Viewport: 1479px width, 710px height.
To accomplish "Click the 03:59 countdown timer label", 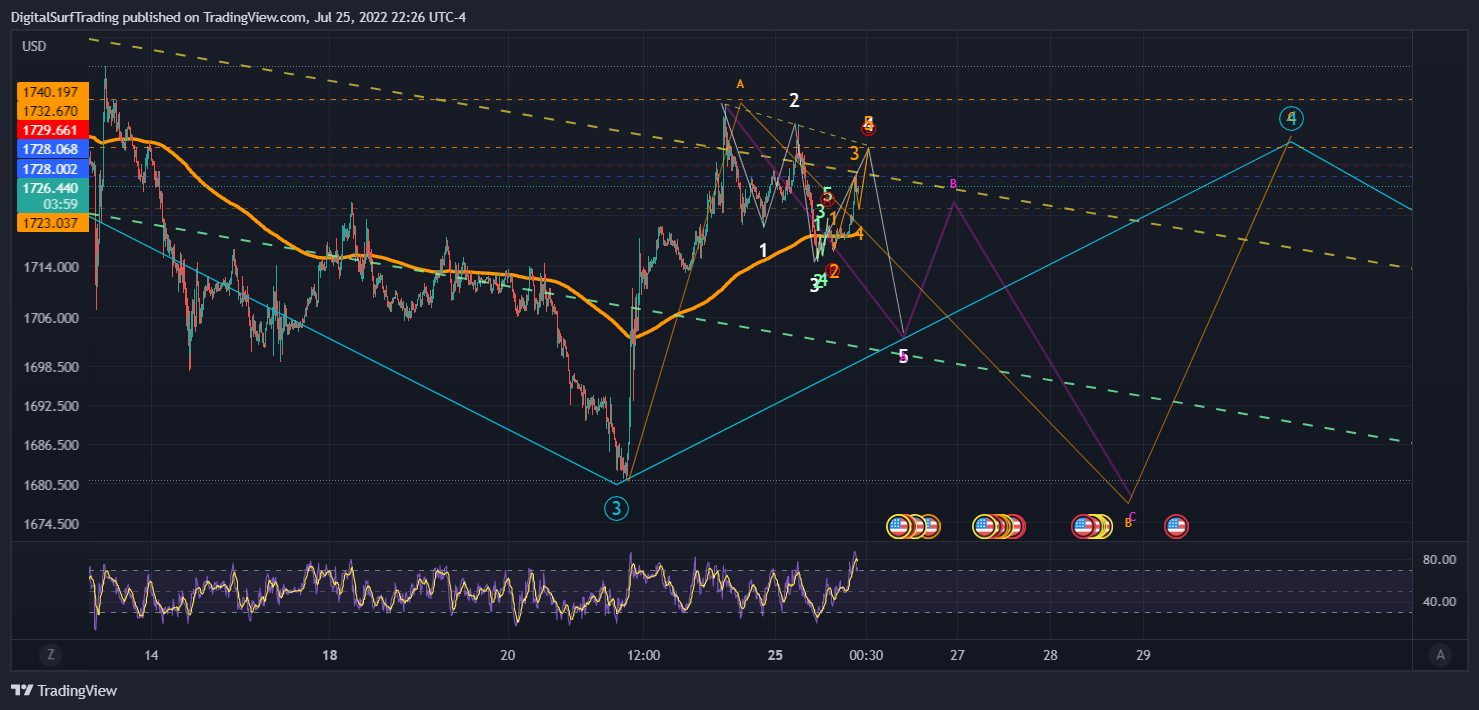I will pos(61,204).
